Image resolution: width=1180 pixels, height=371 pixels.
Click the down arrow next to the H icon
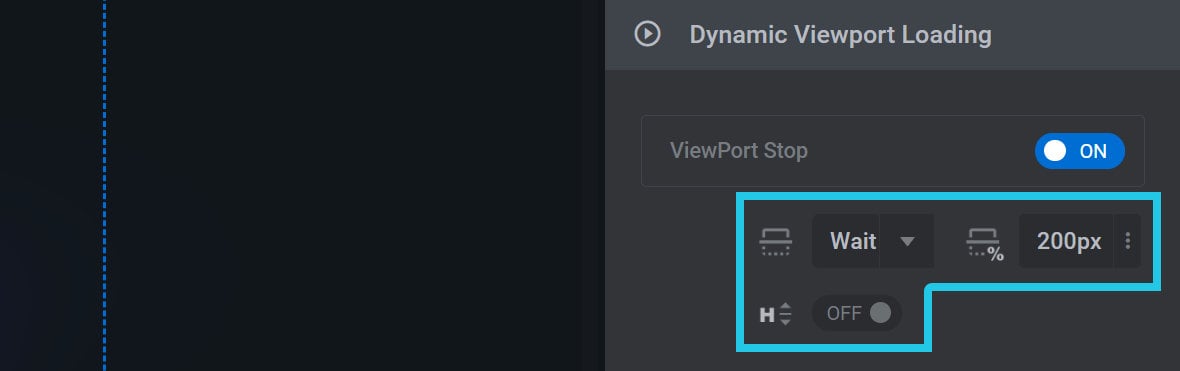tap(786, 321)
